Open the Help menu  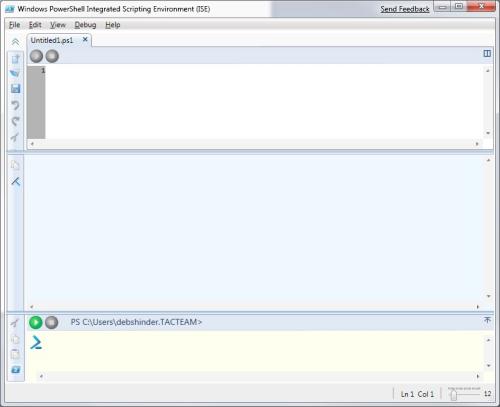(113, 25)
